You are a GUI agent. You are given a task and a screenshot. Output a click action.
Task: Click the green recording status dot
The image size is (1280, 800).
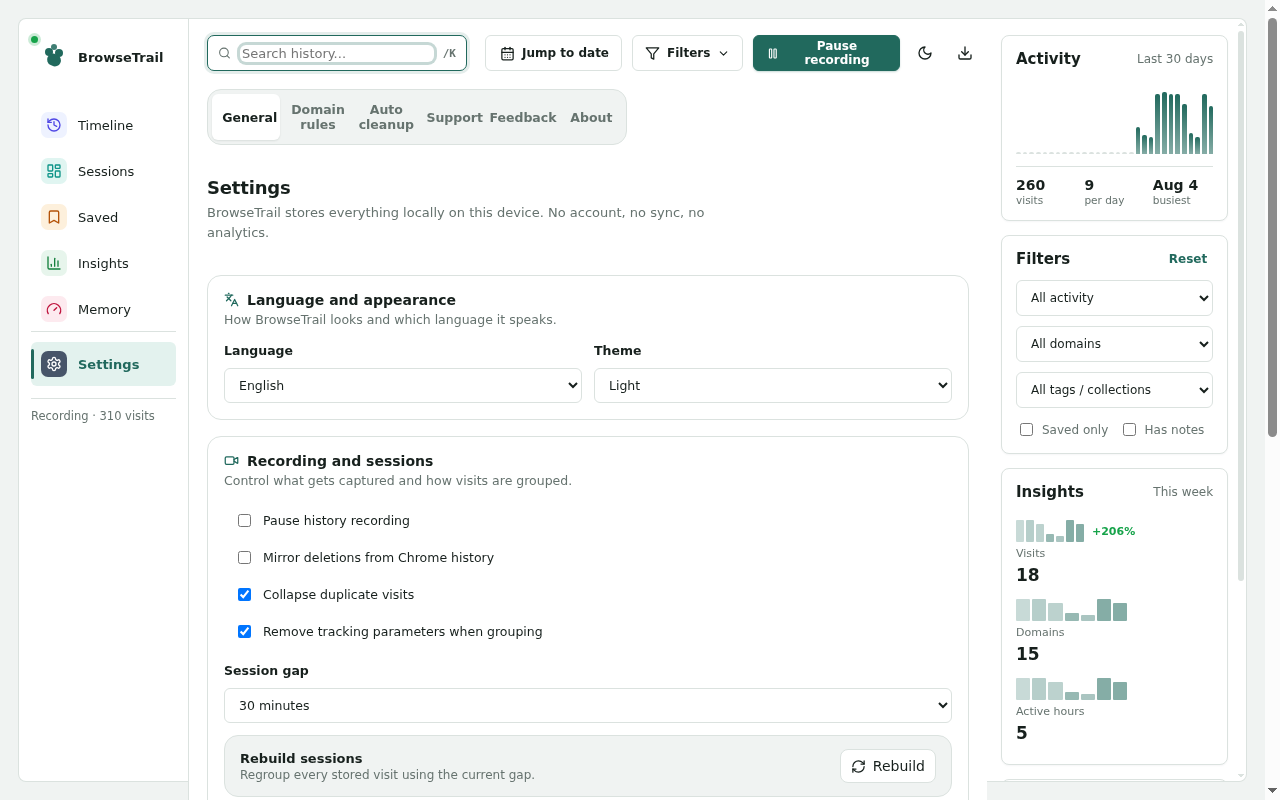(x=34, y=40)
